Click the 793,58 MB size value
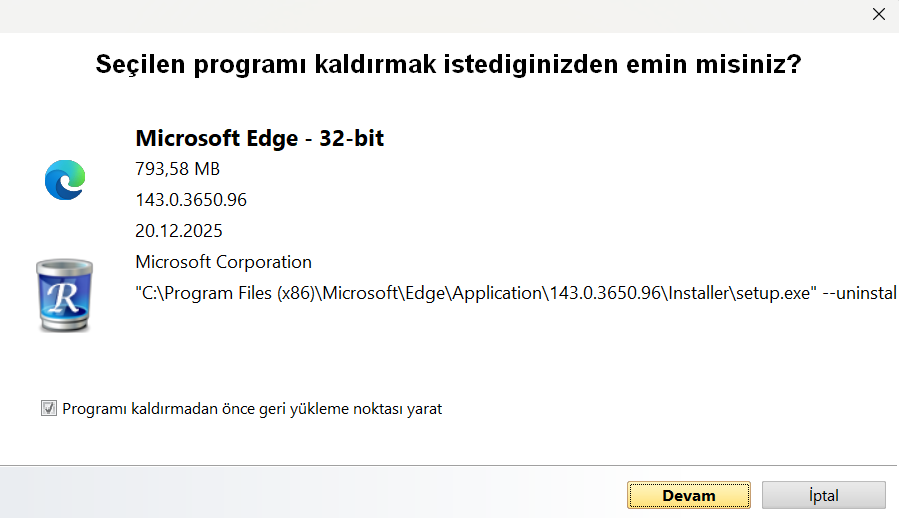 177,168
